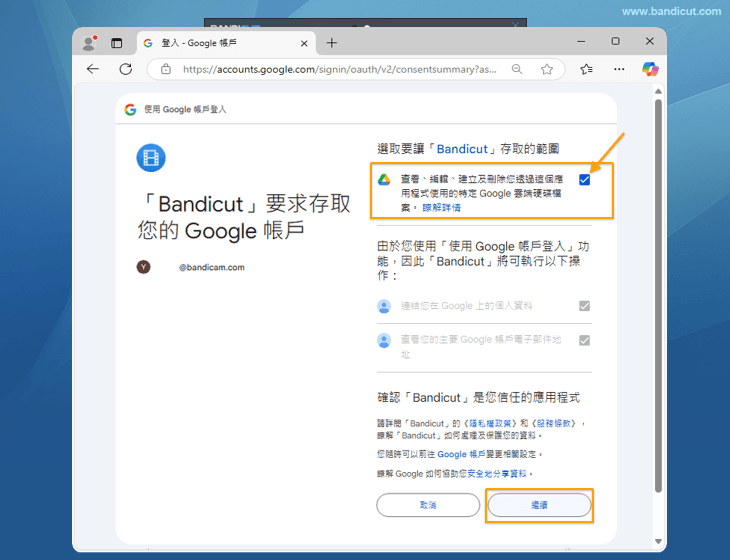Click the email address permission profile icon
The image size is (730, 560).
[384, 340]
